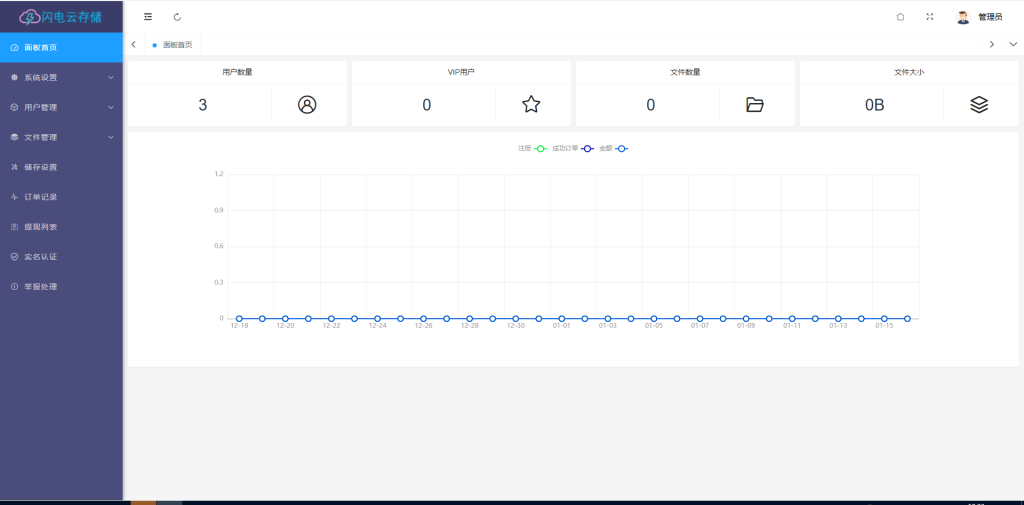Click the refresh icon in top bar

[x=177, y=17]
